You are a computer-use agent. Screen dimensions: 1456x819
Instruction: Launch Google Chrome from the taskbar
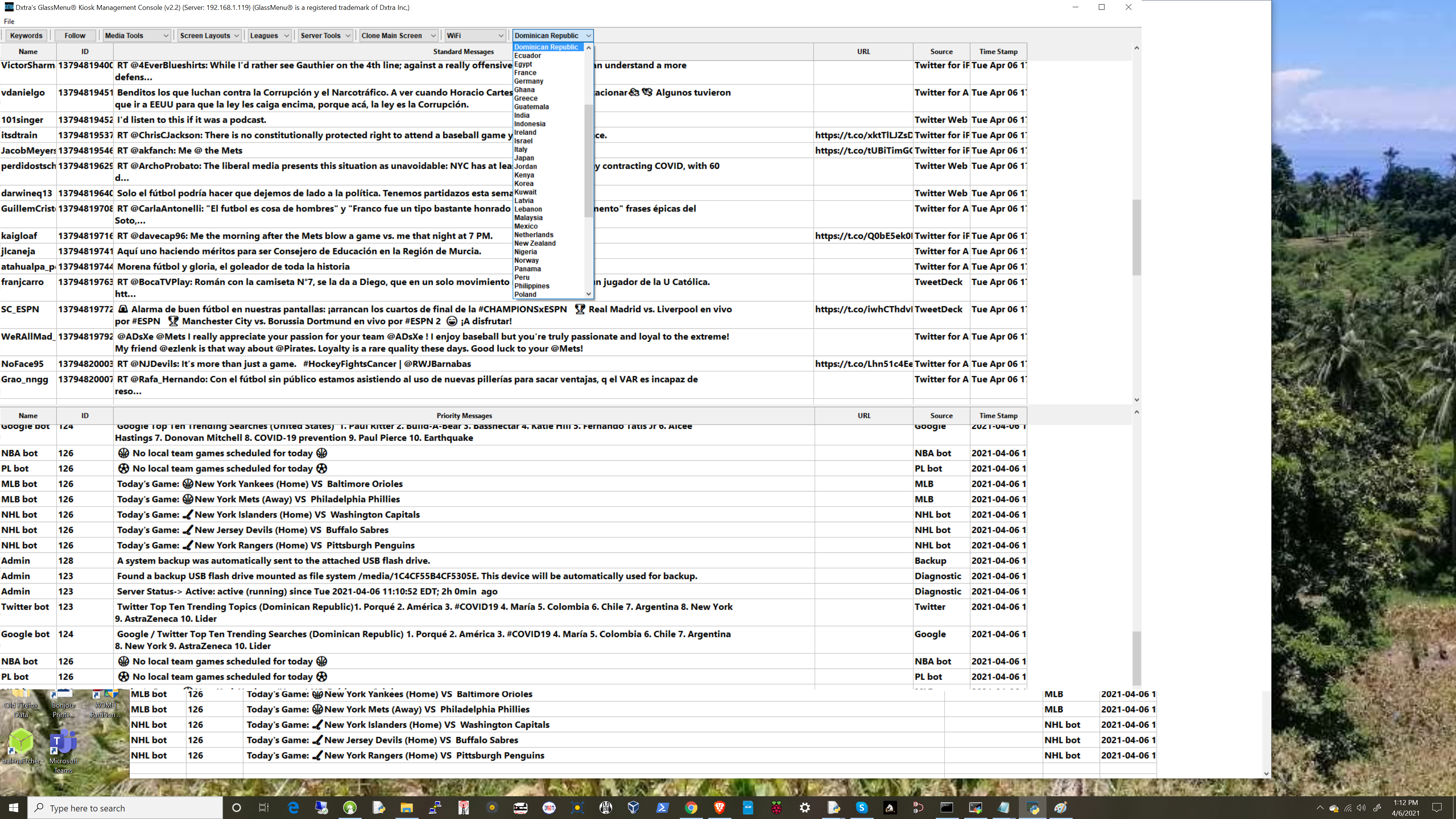pos(691,808)
